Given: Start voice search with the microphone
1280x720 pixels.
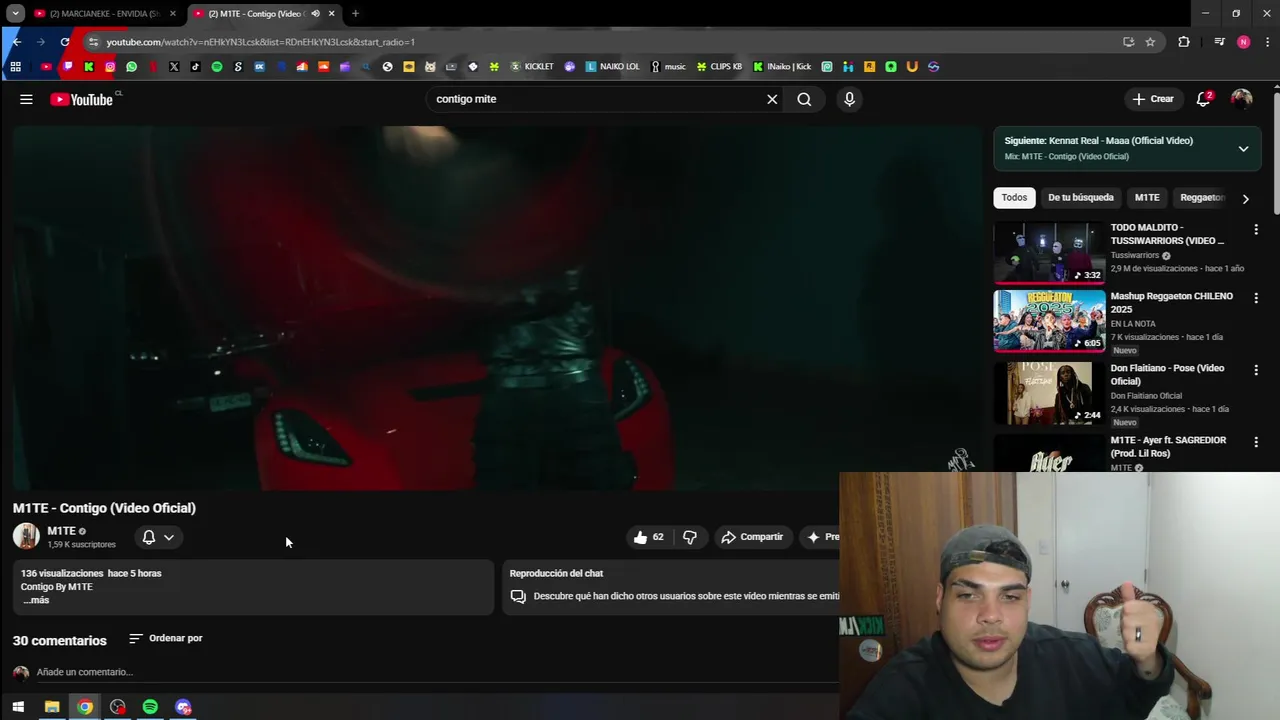Looking at the screenshot, I should point(849,99).
